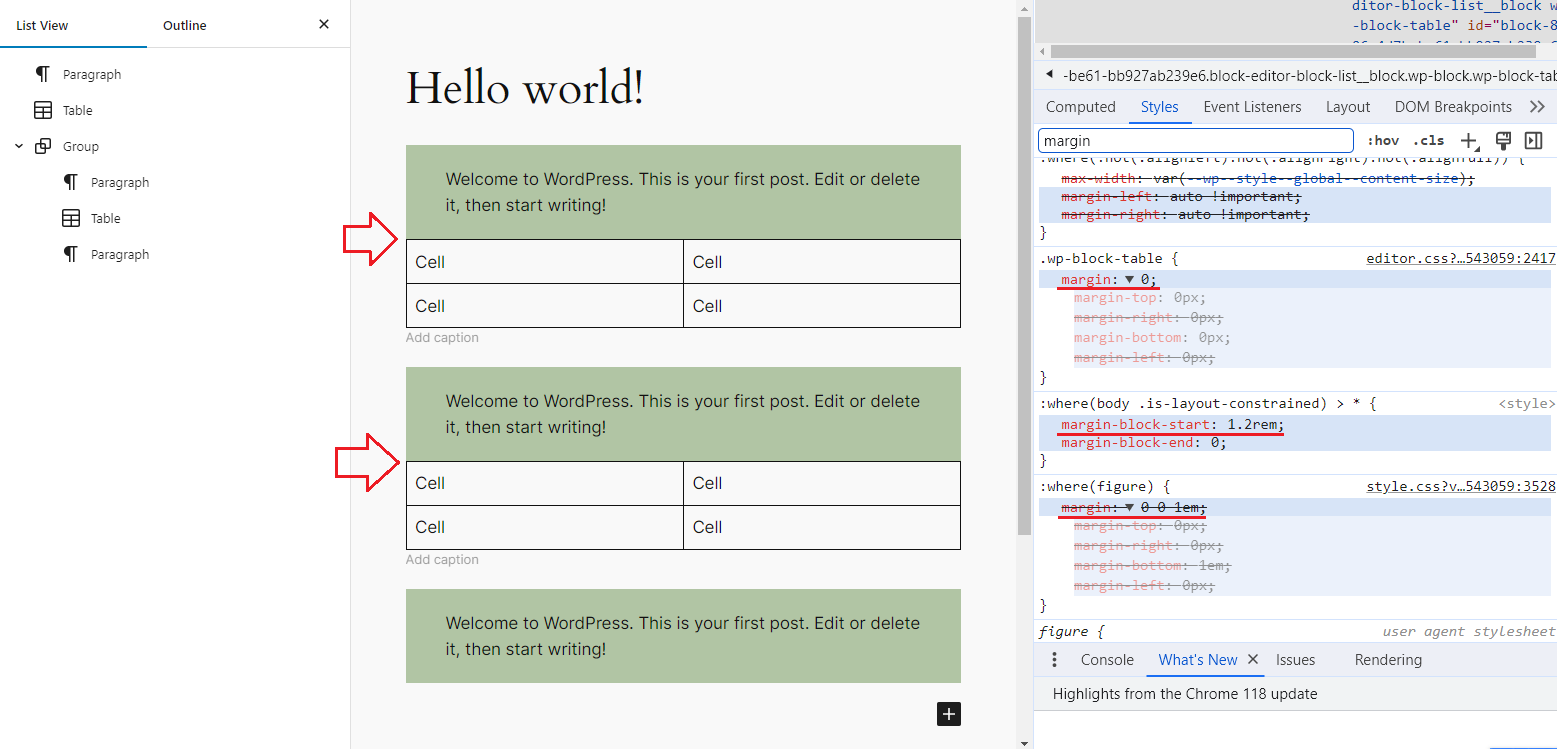Image resolution: width=1557 pixels, height=749 pixels.
Task: Click the paintbrush rendering emulations icon
Action: pyautogui.click(x=1502, y=140)
